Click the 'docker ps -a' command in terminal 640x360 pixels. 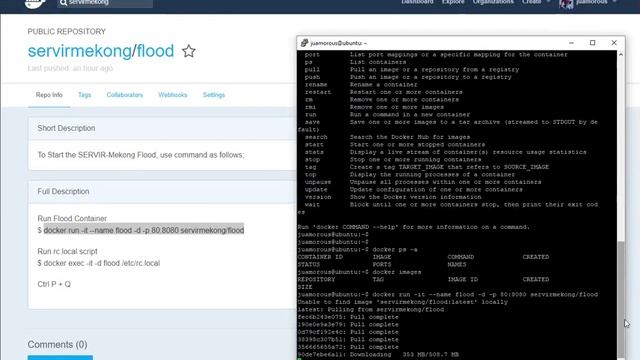[x=395, y=249]
